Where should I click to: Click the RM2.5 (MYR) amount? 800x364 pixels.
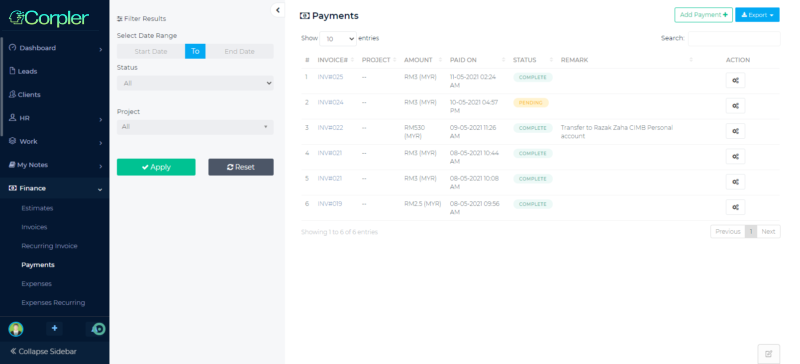pos(422,204)
